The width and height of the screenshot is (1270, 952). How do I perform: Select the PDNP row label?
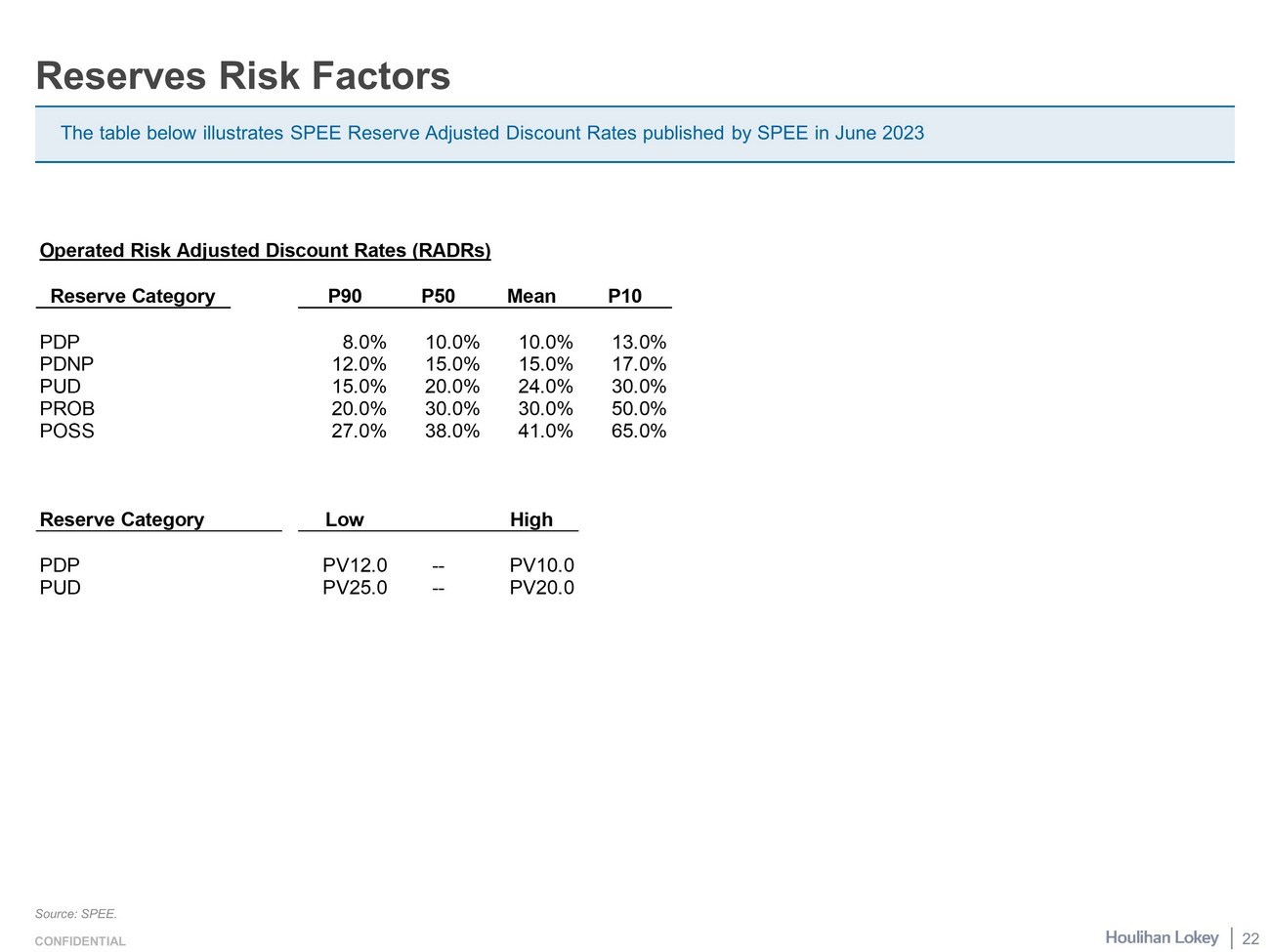(66, 364)
